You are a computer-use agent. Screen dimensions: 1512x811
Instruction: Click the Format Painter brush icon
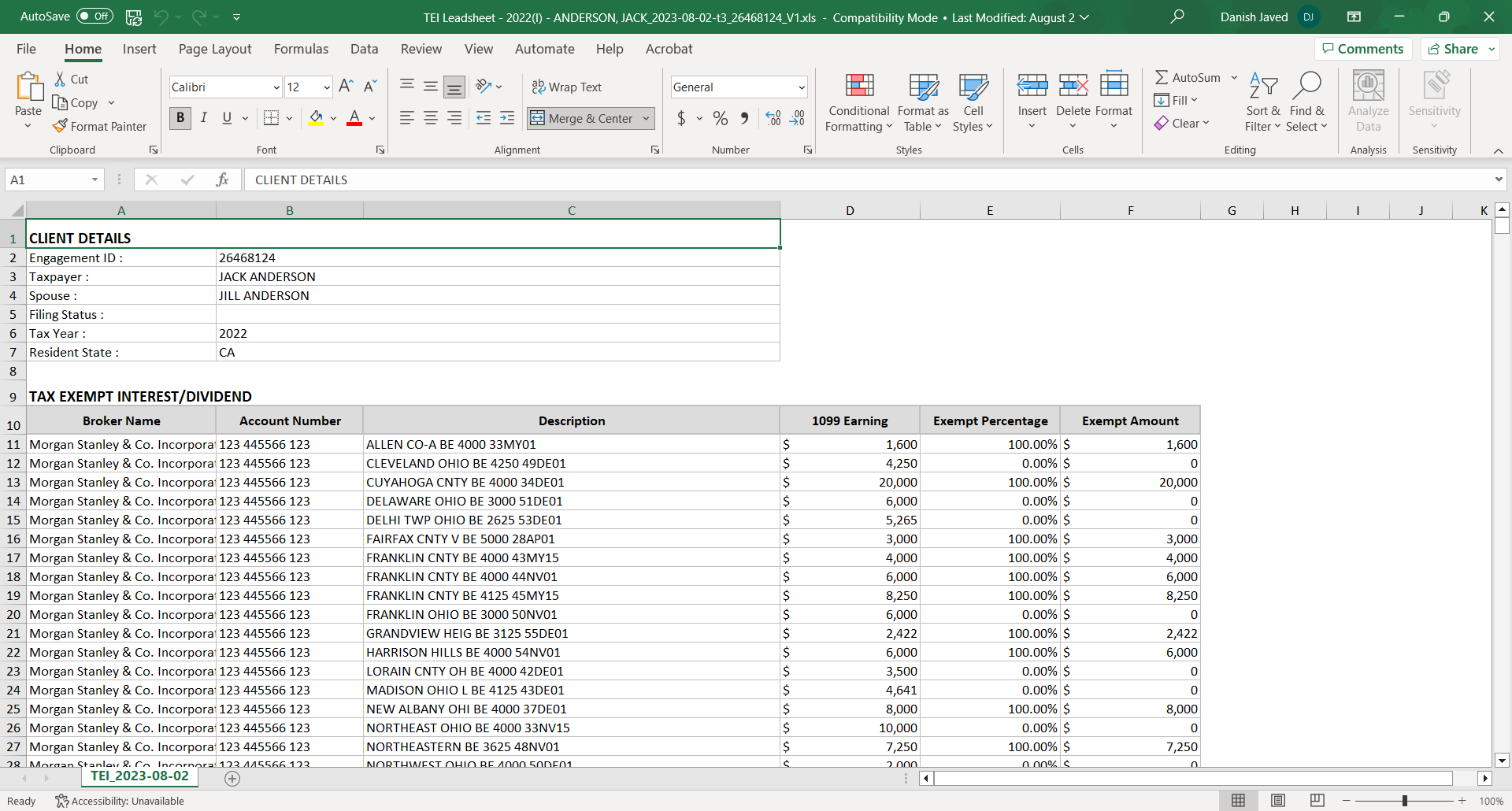click(60, 126)
